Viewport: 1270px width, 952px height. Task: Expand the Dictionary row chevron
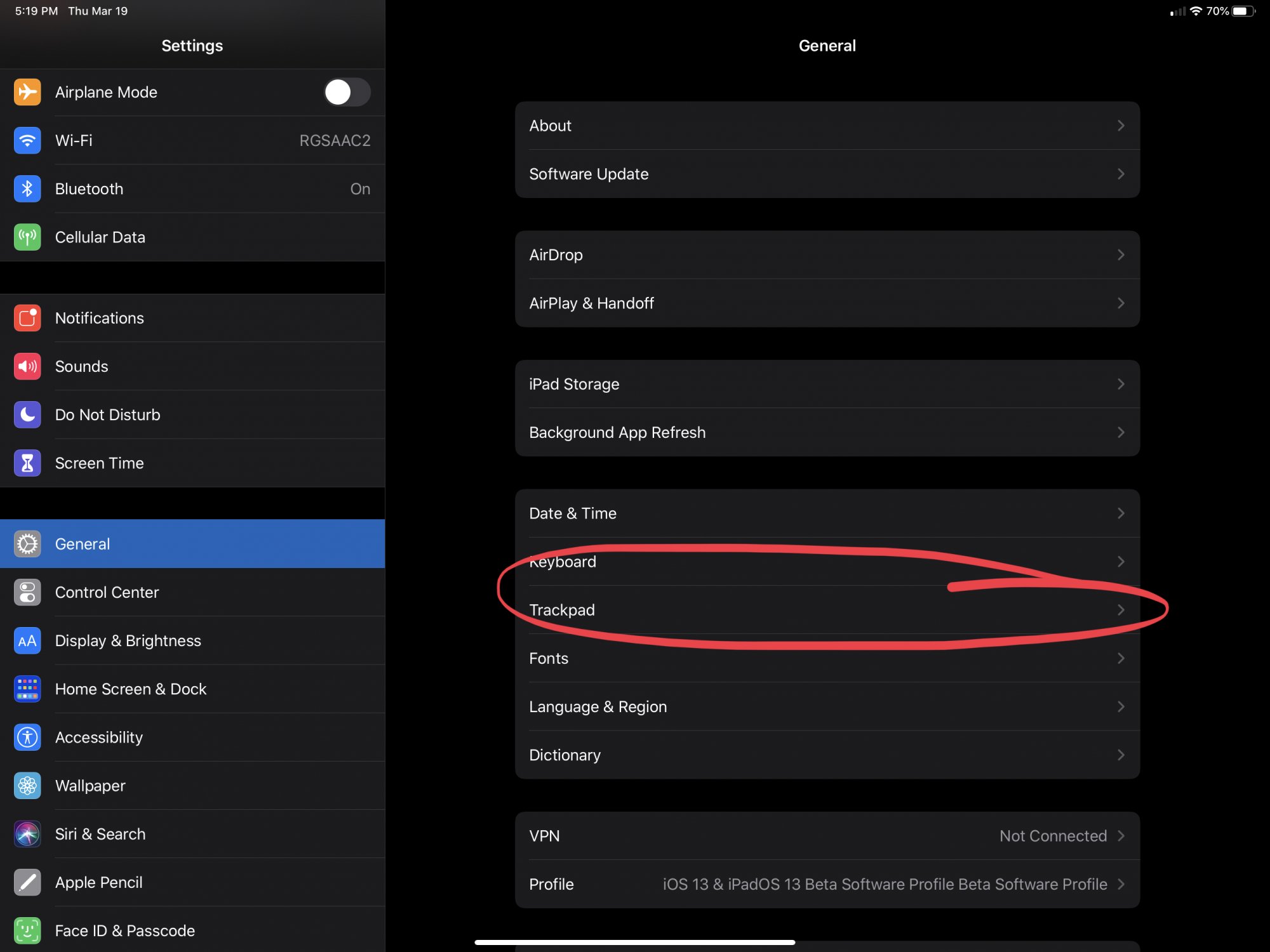pos(1121,755)
